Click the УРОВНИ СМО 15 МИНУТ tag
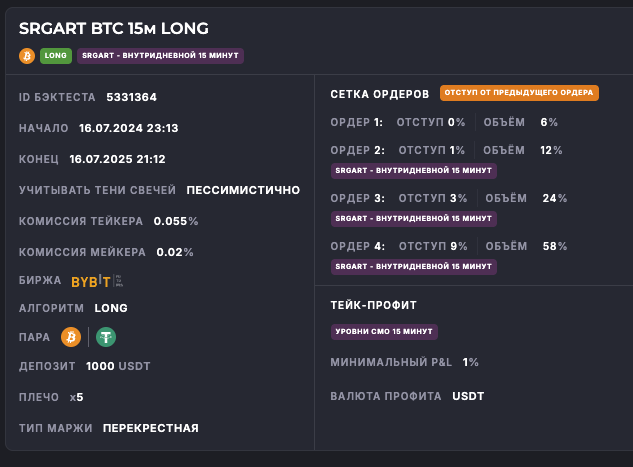 click(384, 331)
